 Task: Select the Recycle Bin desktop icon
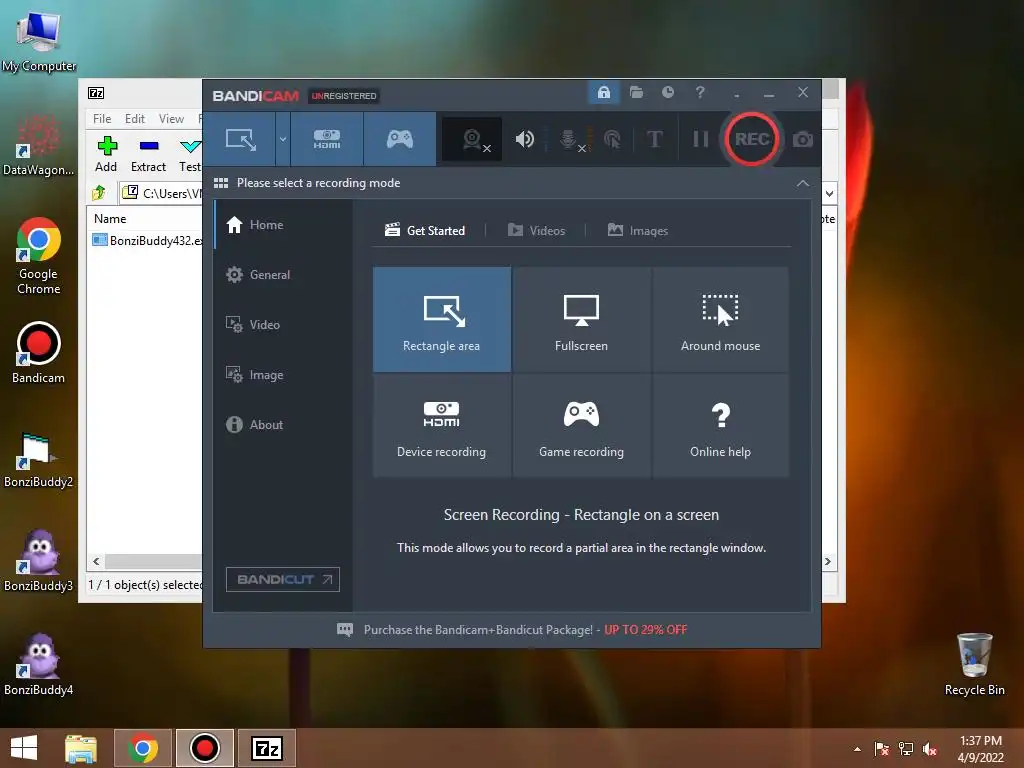click(x=974, y=664)
